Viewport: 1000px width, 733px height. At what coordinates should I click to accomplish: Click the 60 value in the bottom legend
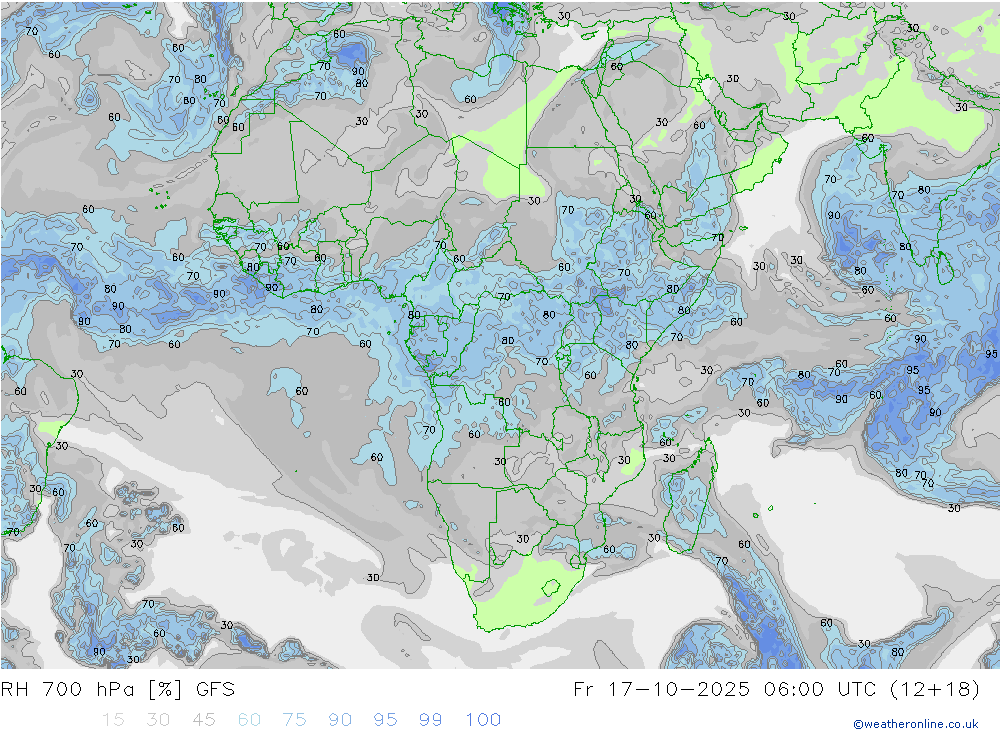(x=249, y=720)
